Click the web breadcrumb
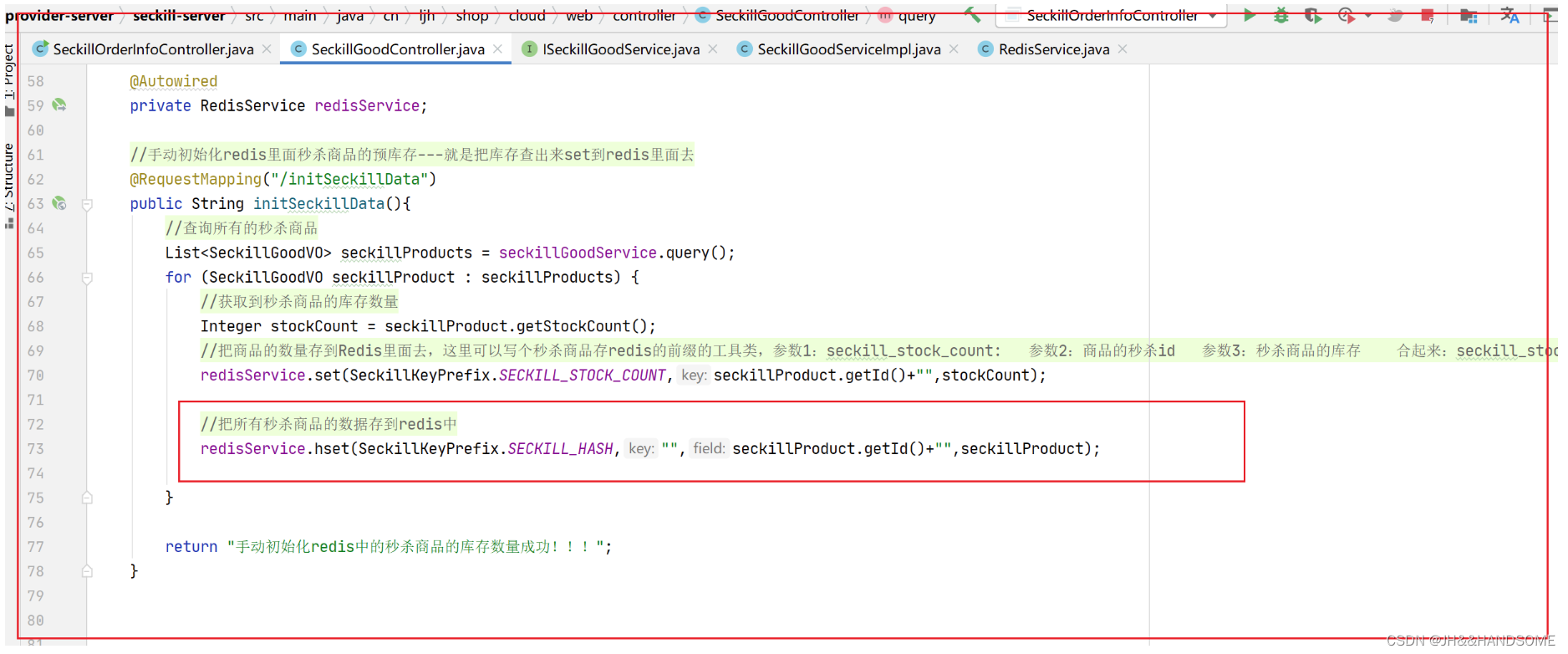 point(579,15)
